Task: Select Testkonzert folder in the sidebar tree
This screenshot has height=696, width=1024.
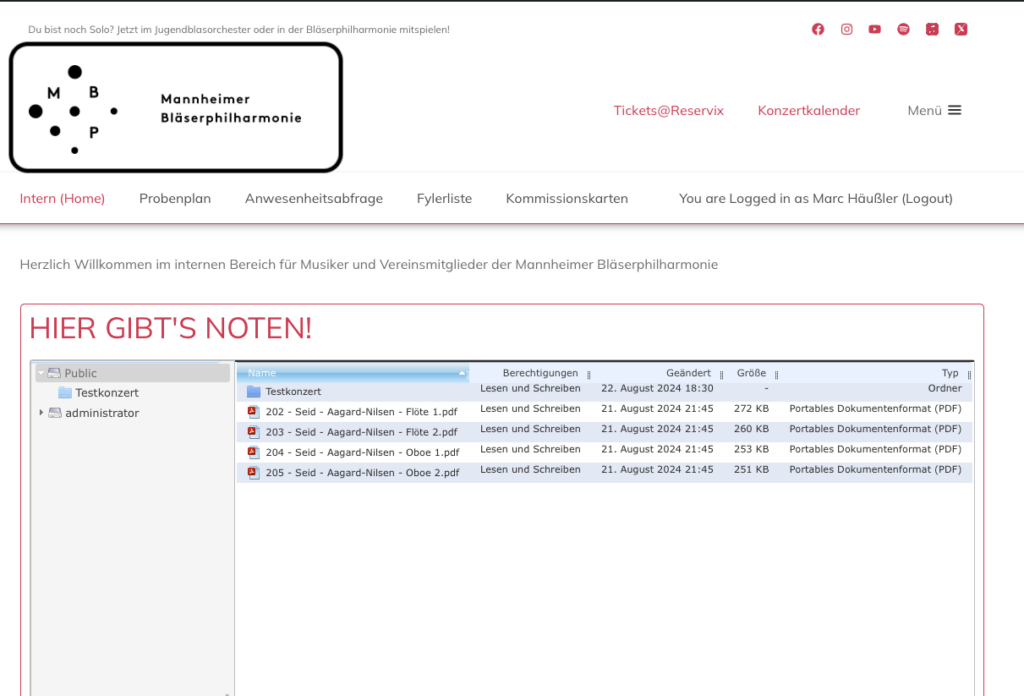Action: point(106,393)
